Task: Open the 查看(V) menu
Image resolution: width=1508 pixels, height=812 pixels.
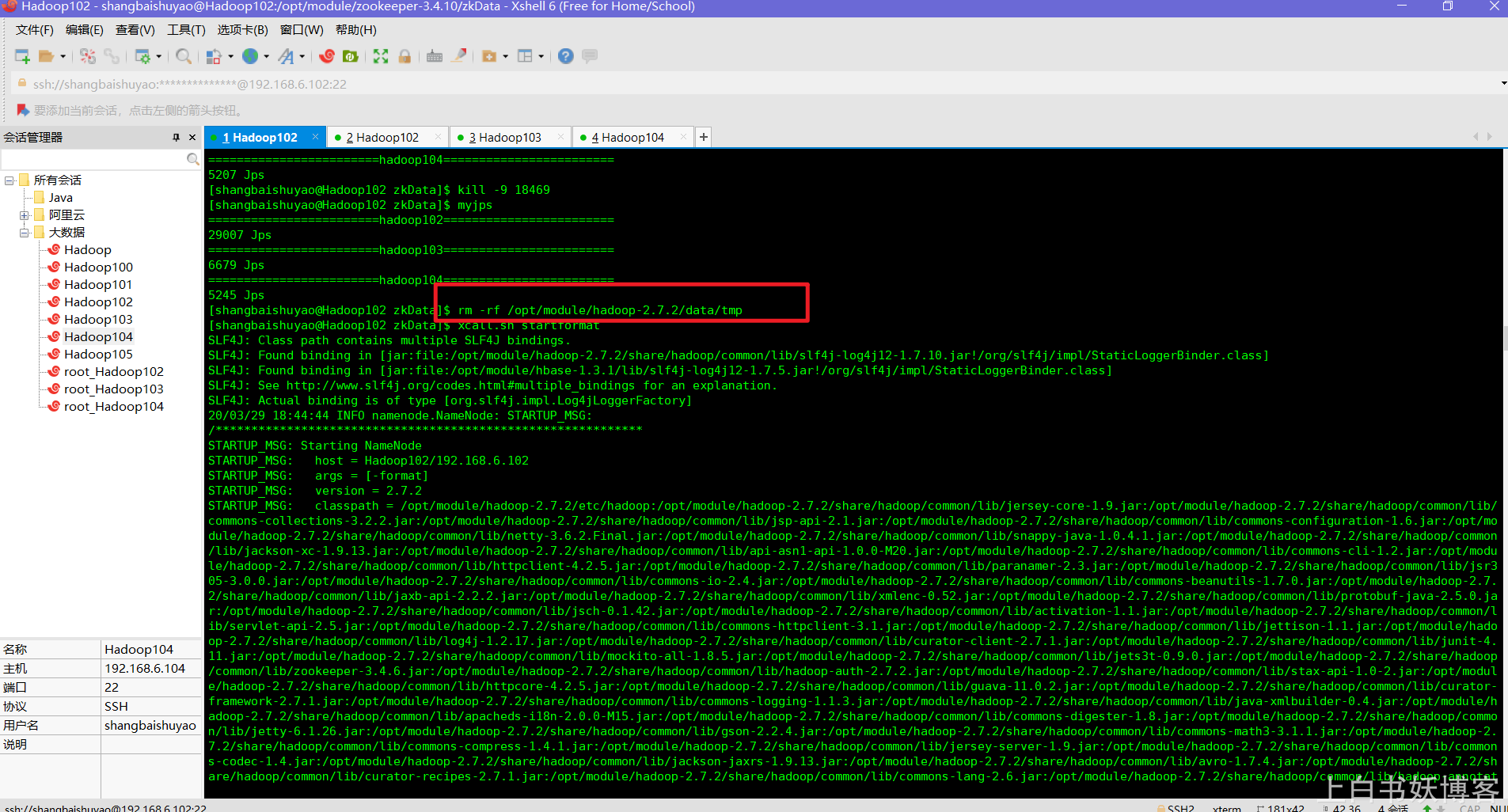Action: (135, 30)
